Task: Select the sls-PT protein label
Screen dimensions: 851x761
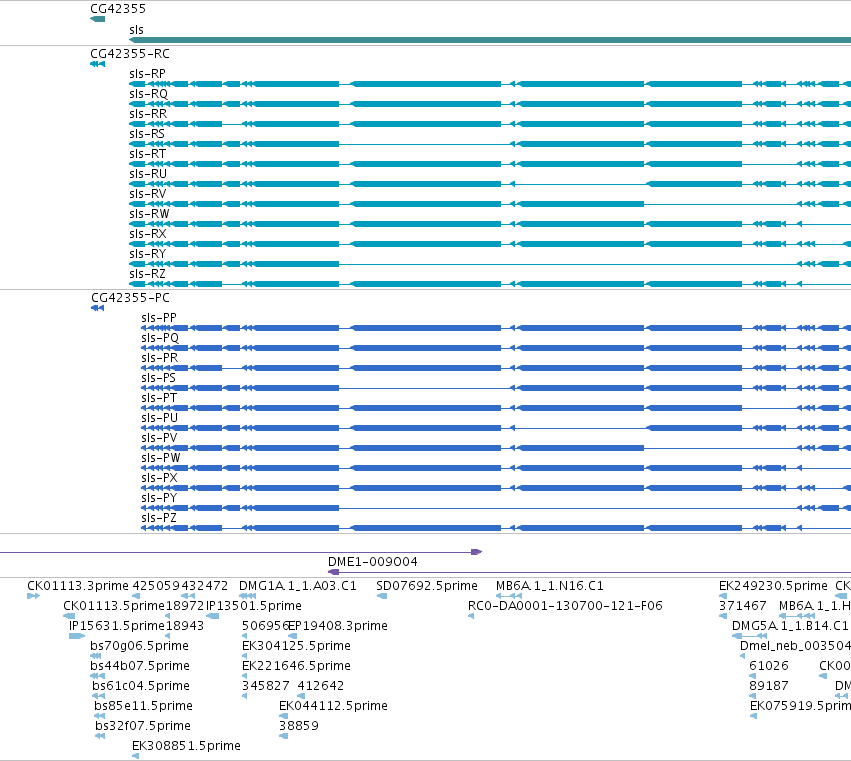Action: pos(159,398)
